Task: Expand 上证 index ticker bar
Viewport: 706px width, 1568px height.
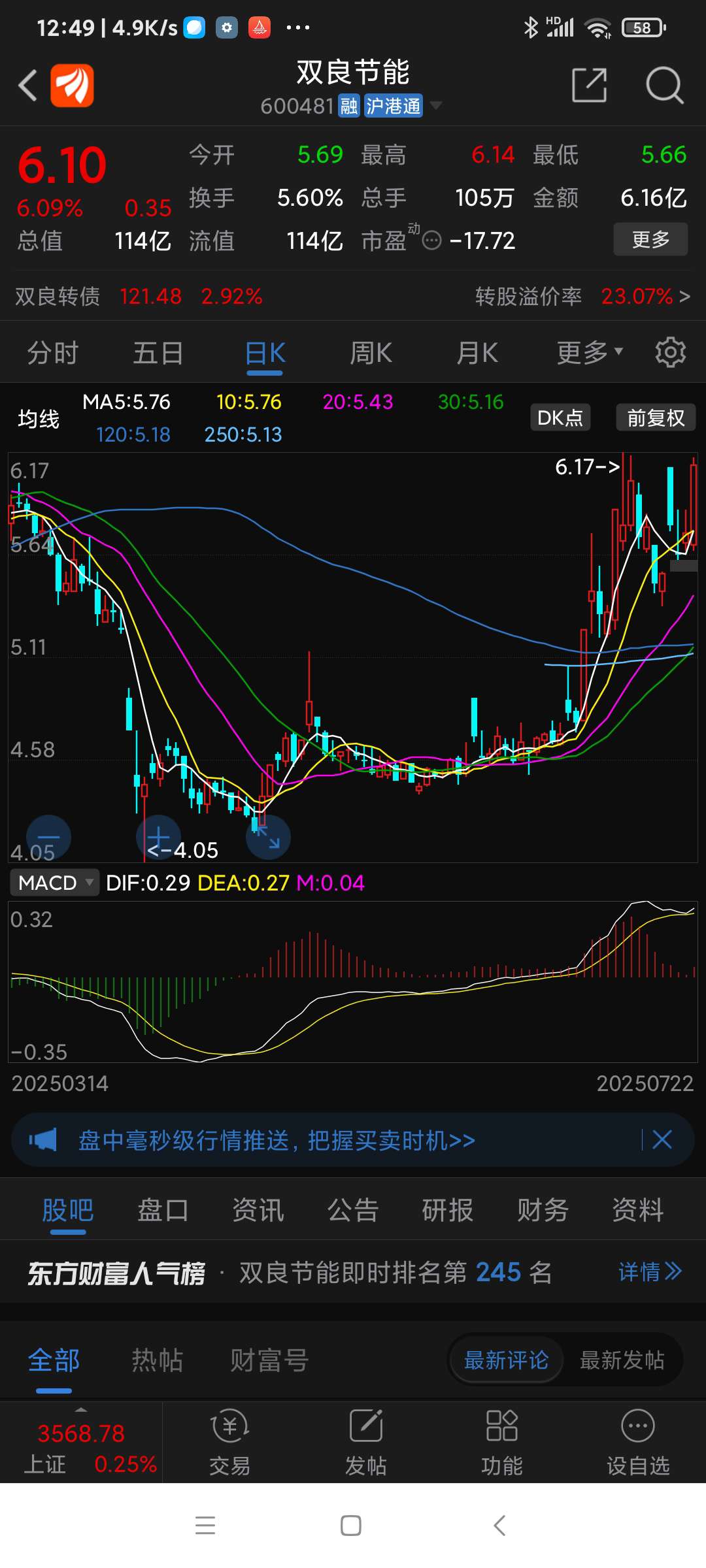Action: point(81,1443)
